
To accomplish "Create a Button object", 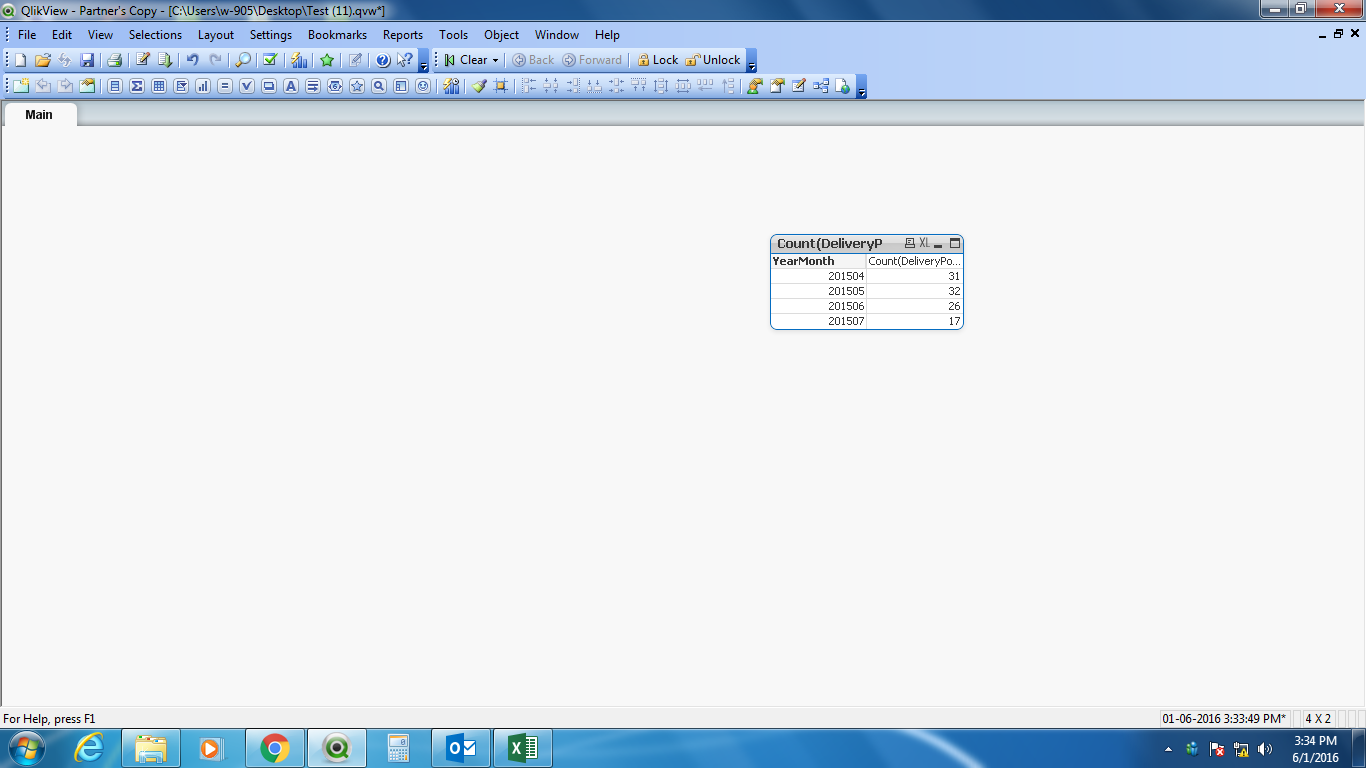I will [x=269, y=86].
